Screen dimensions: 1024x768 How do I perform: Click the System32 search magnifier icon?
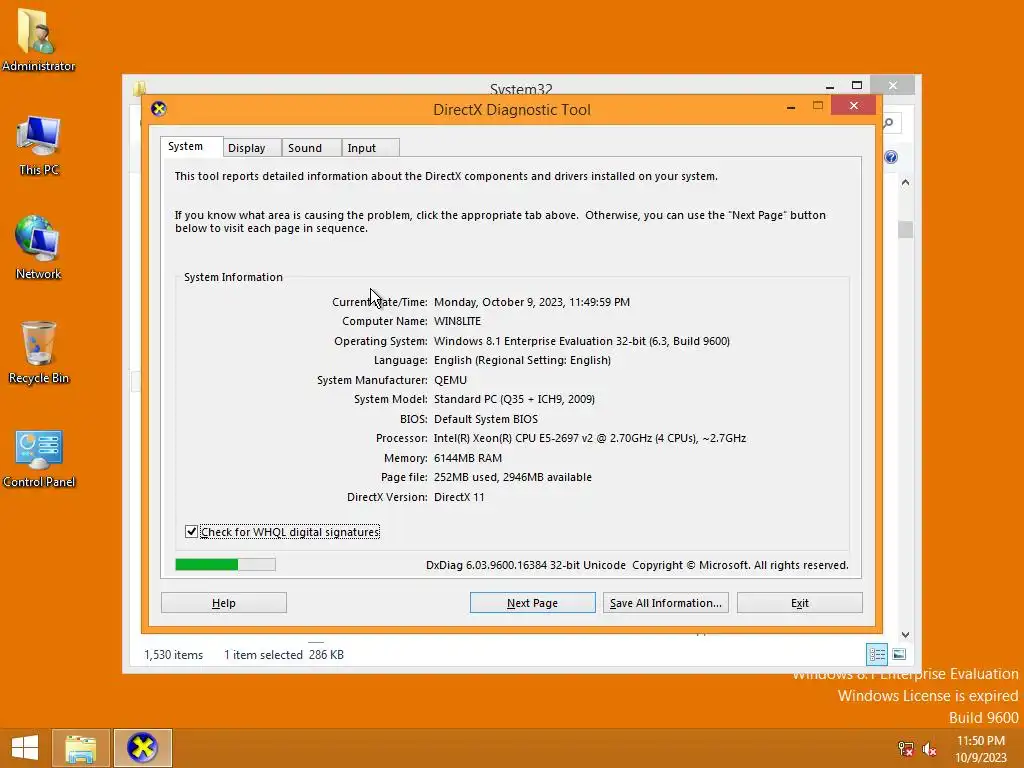pyautogui.click(x=889, y=123)
